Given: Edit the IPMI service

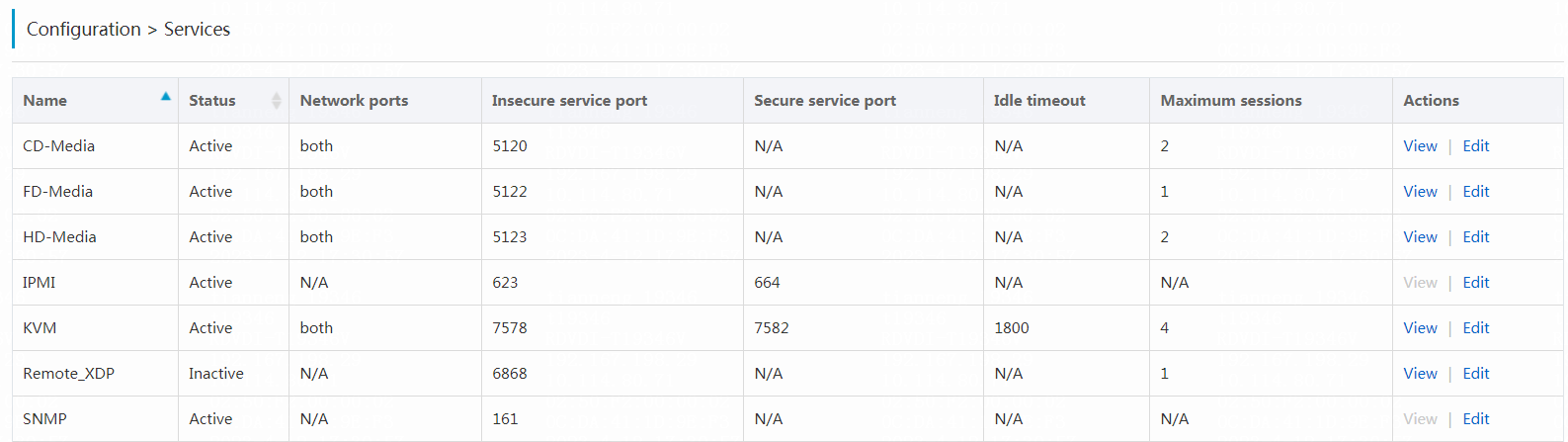Looking at the screenshot, I should point(1476,282).
